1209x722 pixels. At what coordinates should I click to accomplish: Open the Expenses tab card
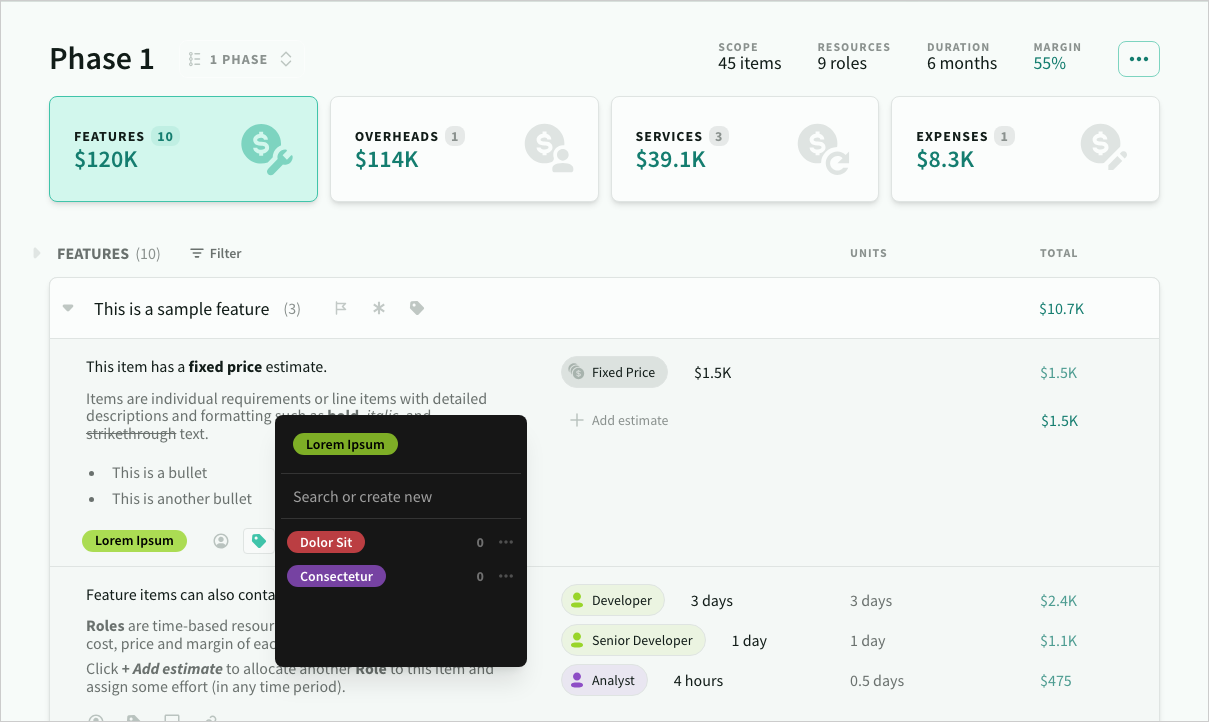point(1024,149)
